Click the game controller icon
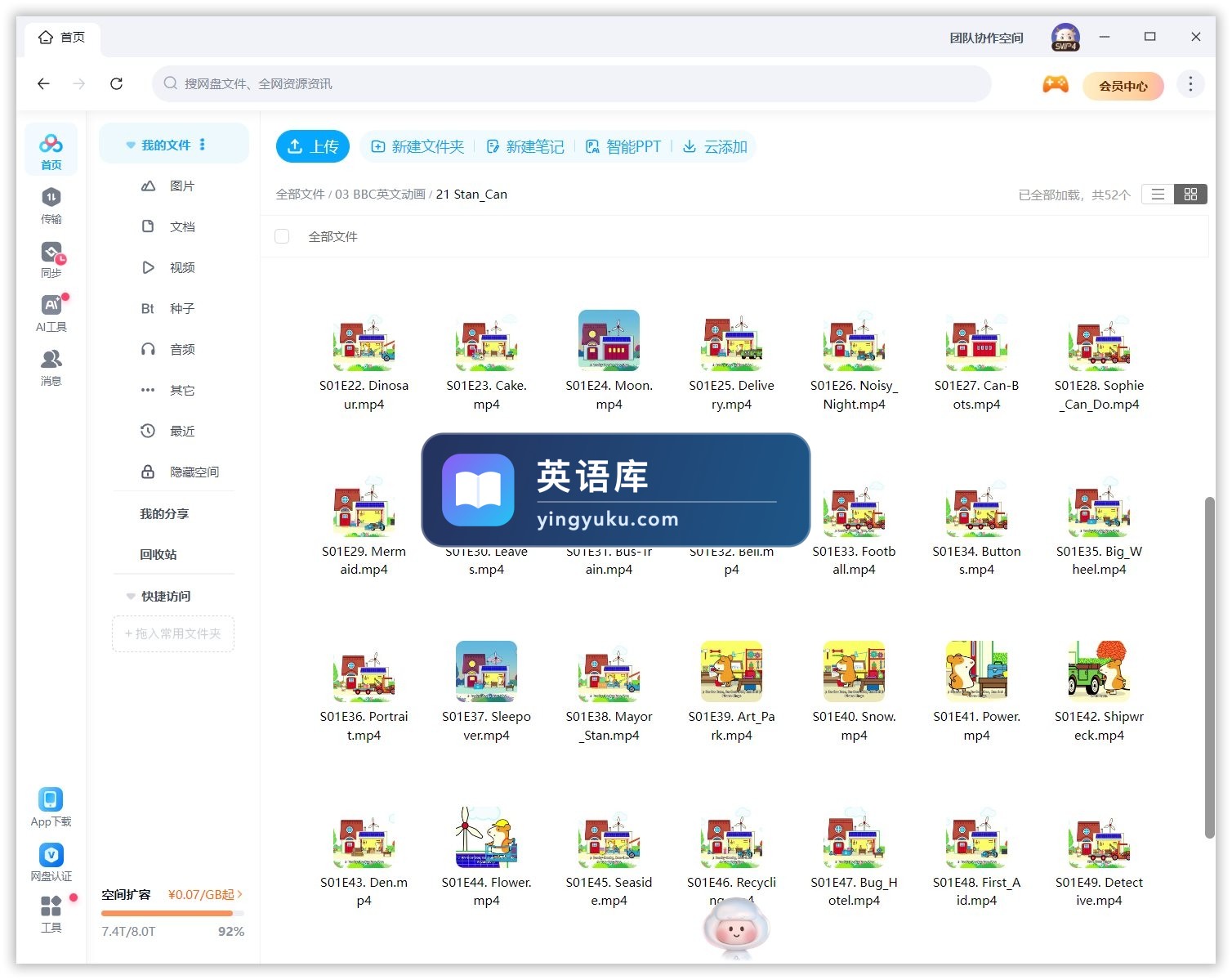1232x980 pixels. [1055, 84]
